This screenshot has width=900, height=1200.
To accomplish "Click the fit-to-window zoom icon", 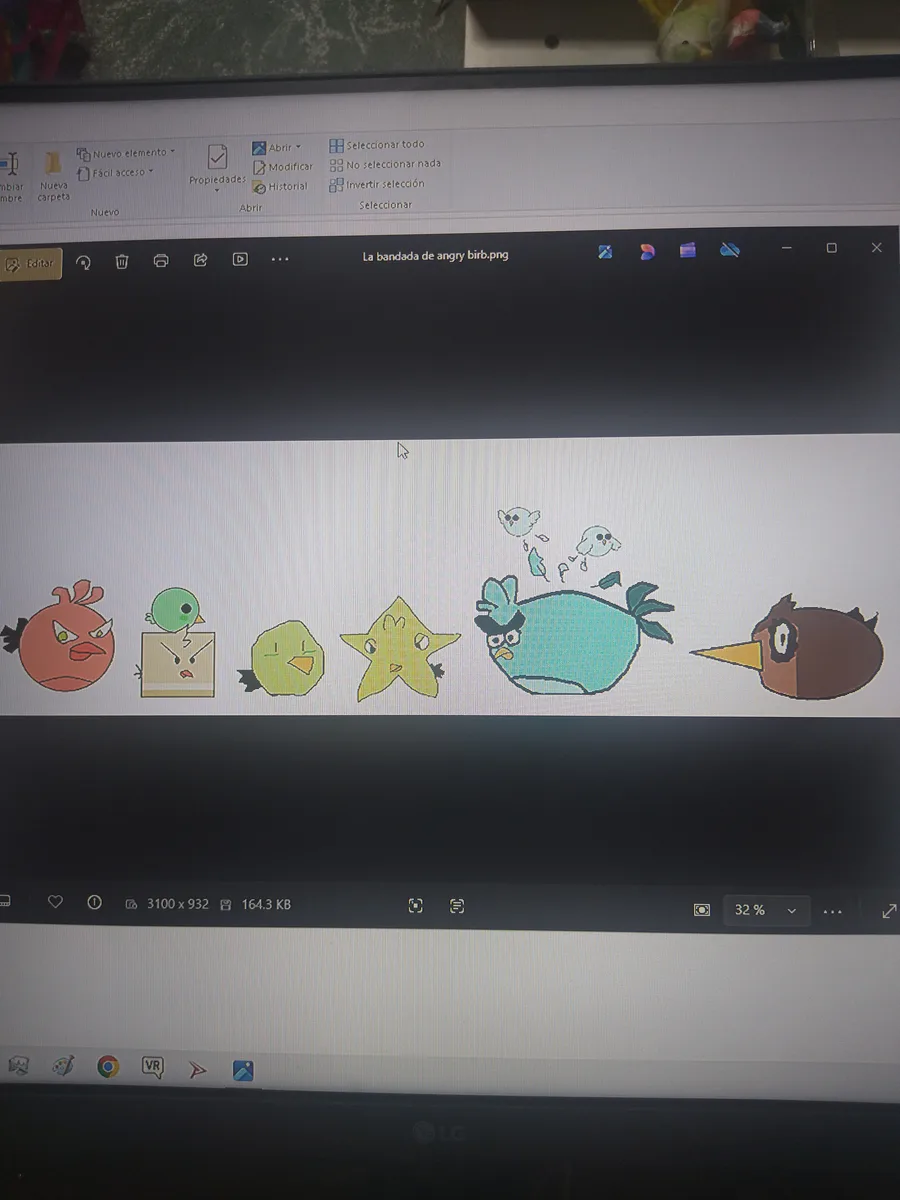I will click(x=702, y=910).
